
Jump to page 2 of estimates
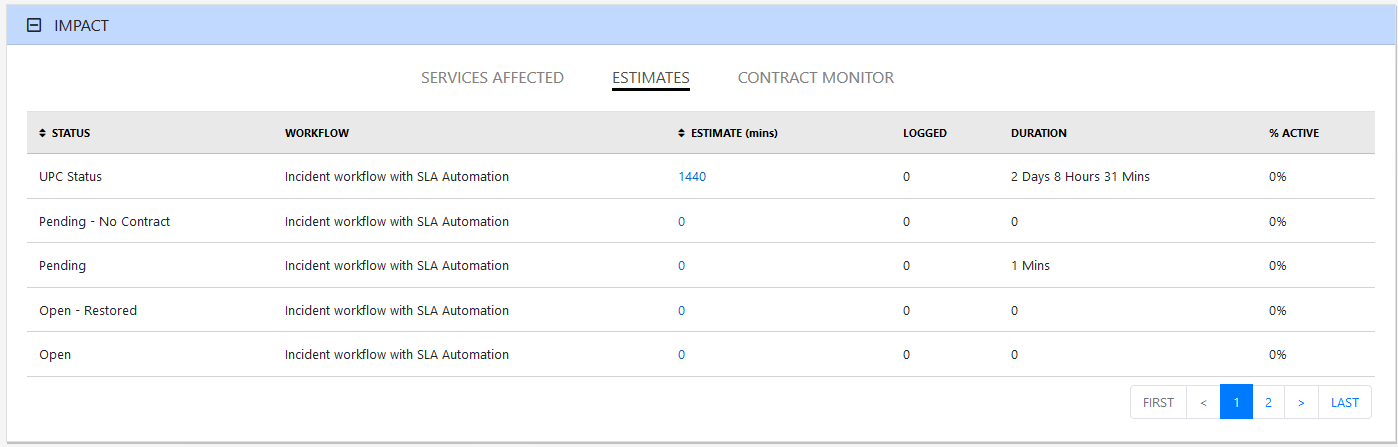1268,402
